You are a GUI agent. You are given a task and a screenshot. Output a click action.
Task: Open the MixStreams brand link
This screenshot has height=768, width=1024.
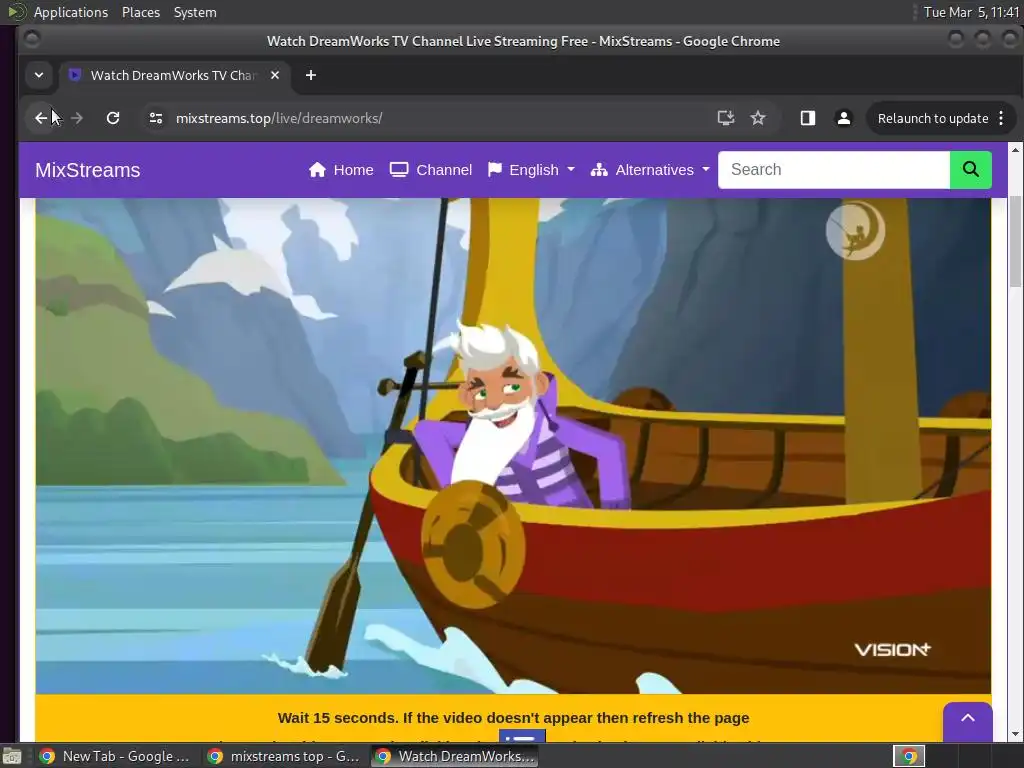click(x=88, y=170)
